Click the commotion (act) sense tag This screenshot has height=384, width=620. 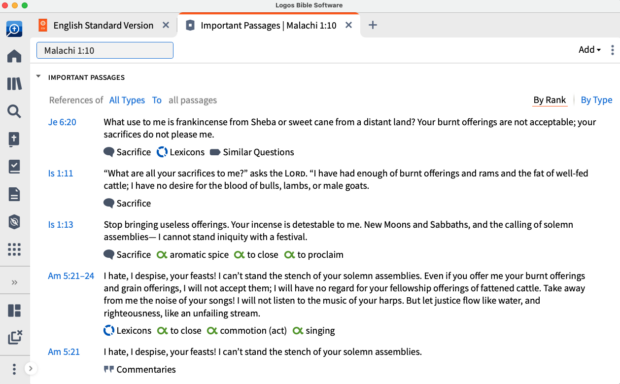(247, 331)
